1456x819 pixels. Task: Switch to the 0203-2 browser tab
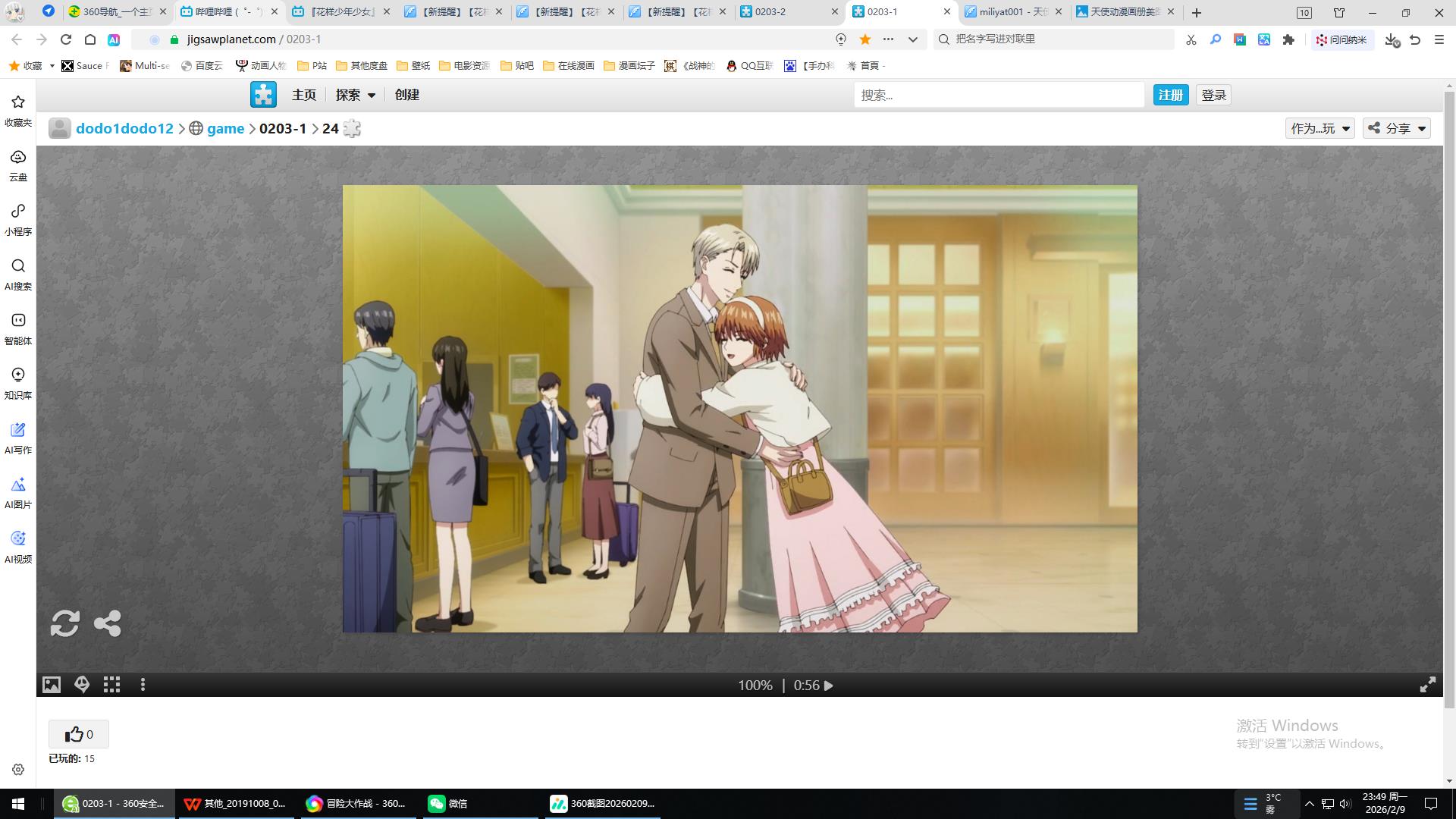point(781,12)
